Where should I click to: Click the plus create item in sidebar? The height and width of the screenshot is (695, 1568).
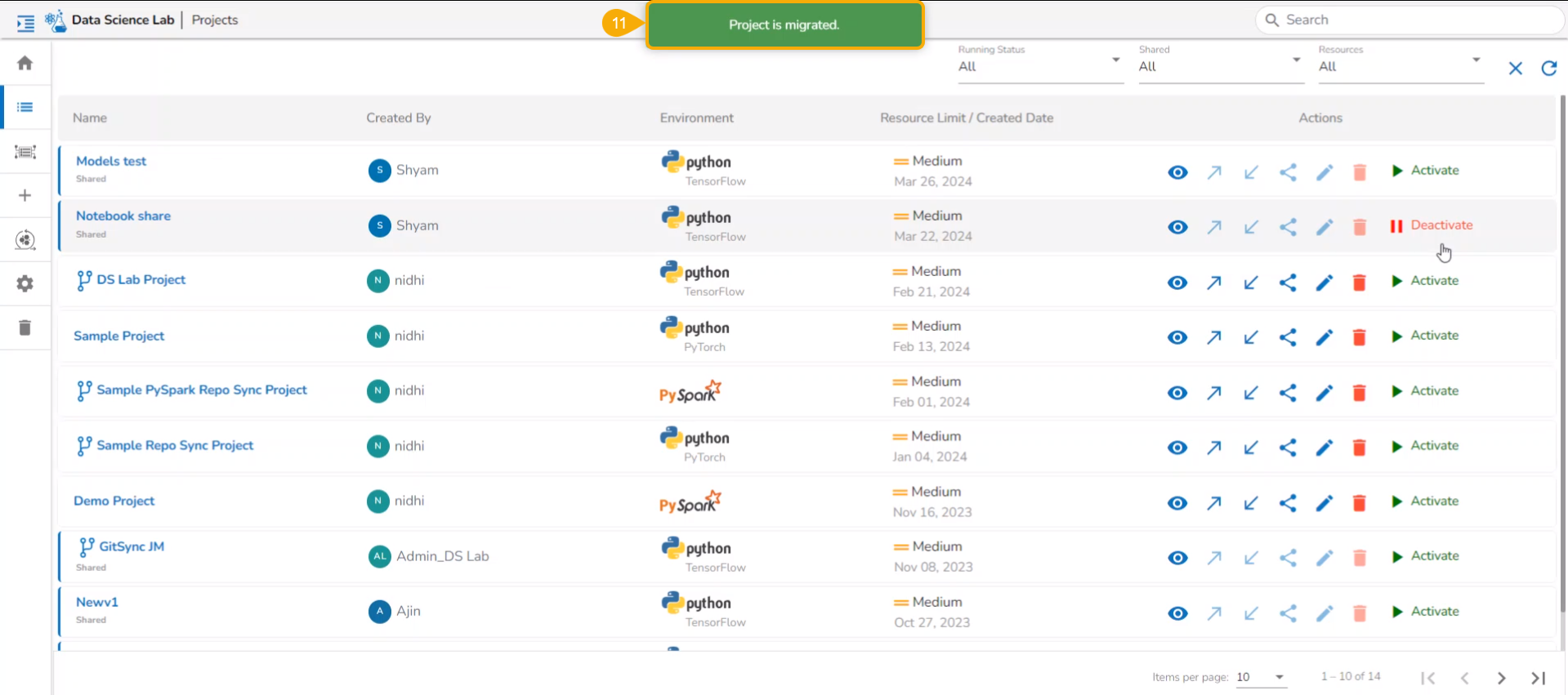[x=25, y=195]
